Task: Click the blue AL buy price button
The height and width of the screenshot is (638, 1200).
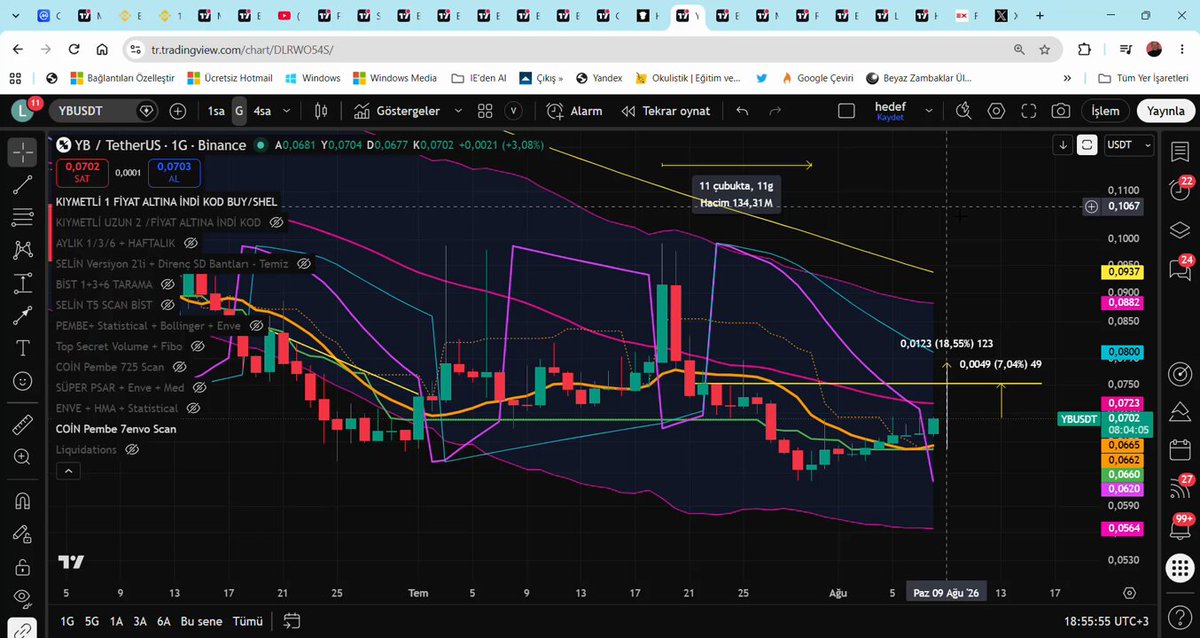Action: click(x=173, y=173)
